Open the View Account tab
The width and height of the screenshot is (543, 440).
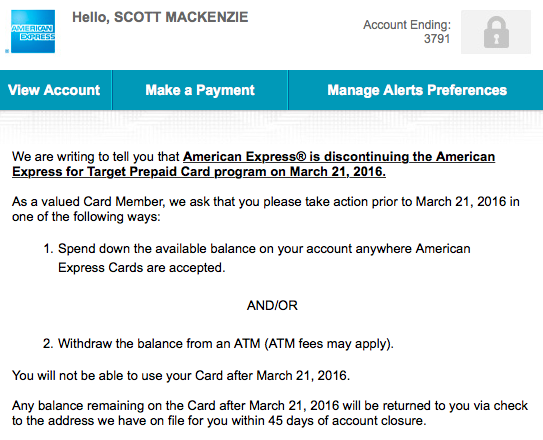(54, 90)
